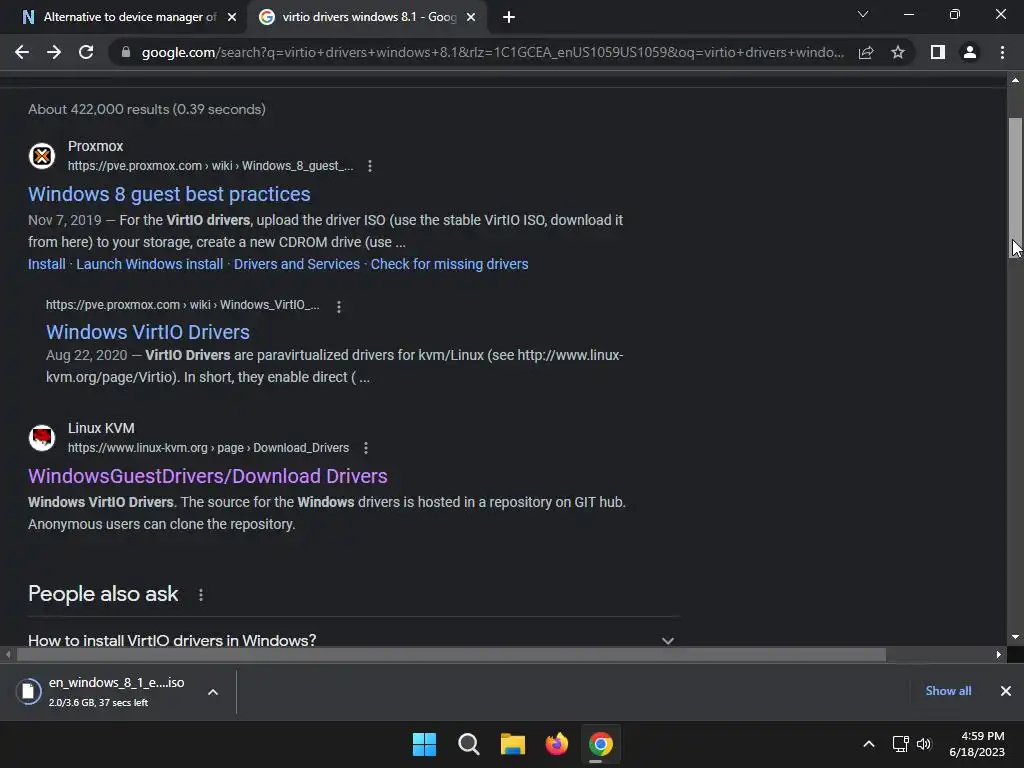
Task: Click scroll up arrow of vertical scrollbar
Action: pyautogui.click(x=1015, y=80)
